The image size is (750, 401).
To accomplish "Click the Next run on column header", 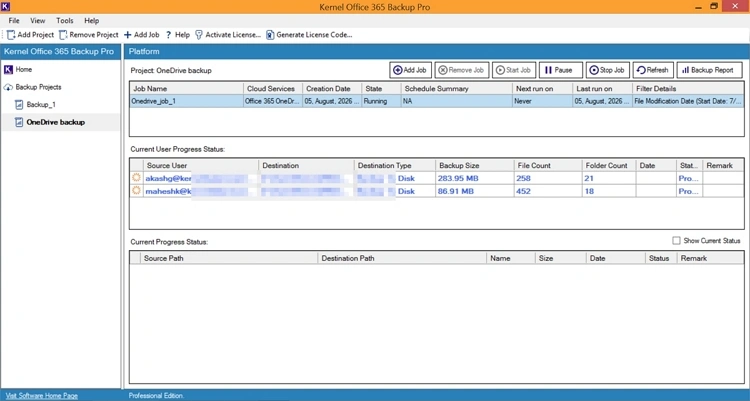I will click(542, 89).
